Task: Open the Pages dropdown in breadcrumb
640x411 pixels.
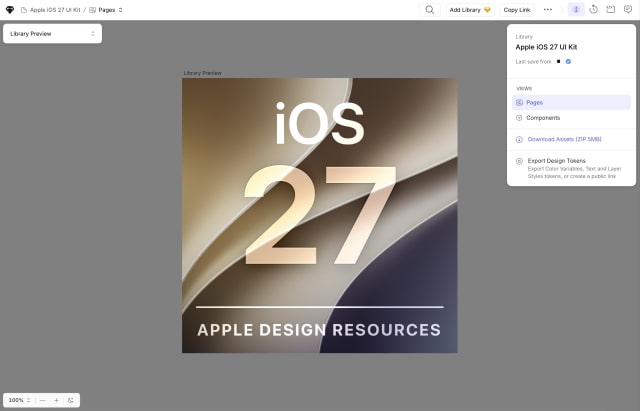Action: click(x=106, y=10)
